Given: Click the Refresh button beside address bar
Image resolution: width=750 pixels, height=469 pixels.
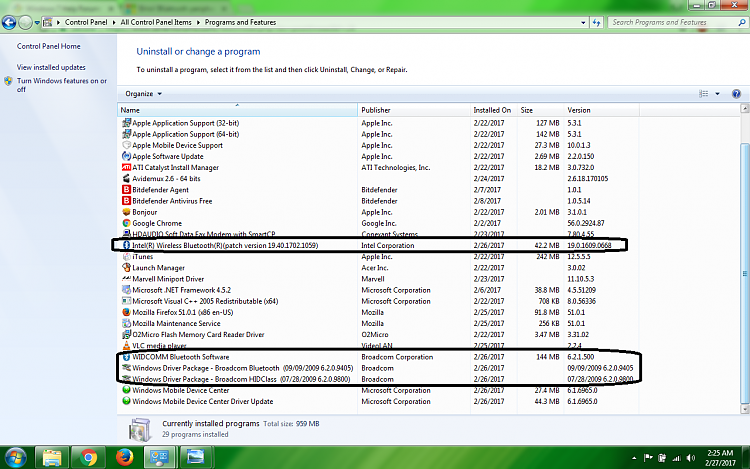Looking at the screenshot, I should (596, 22).
